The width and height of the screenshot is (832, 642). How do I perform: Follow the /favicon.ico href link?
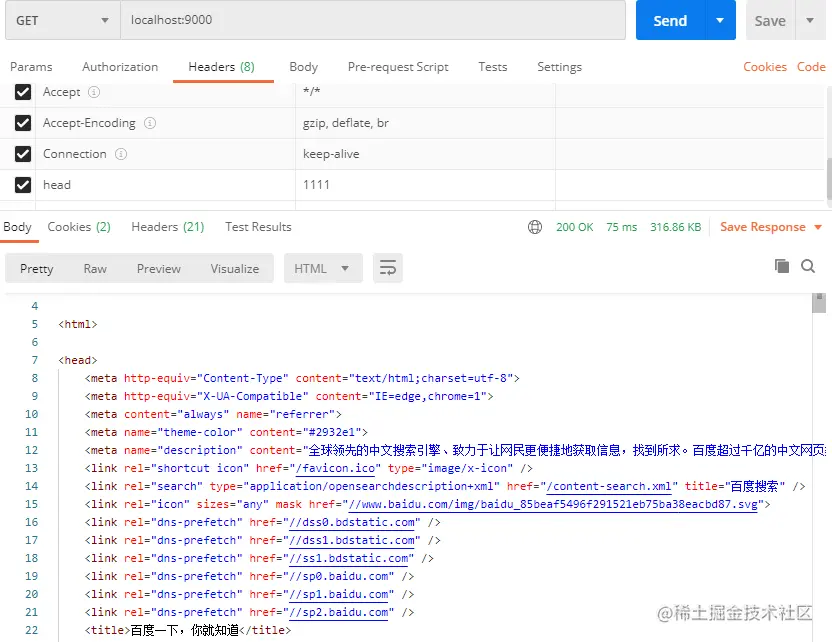pos(337,469)
